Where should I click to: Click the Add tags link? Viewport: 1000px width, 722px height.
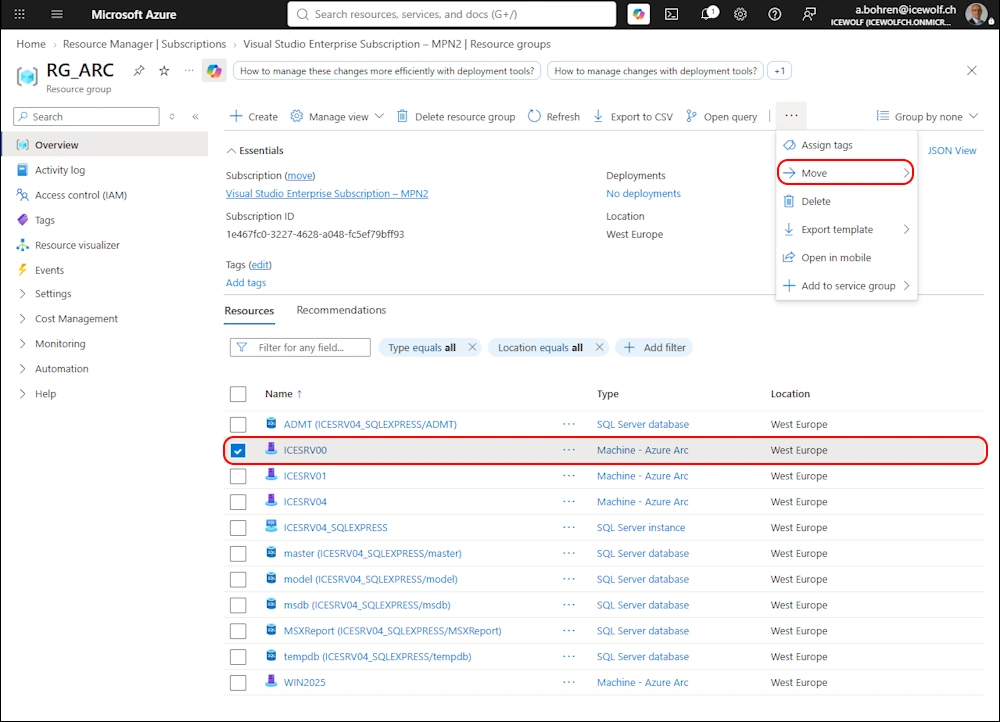click(x=246, y=283)
